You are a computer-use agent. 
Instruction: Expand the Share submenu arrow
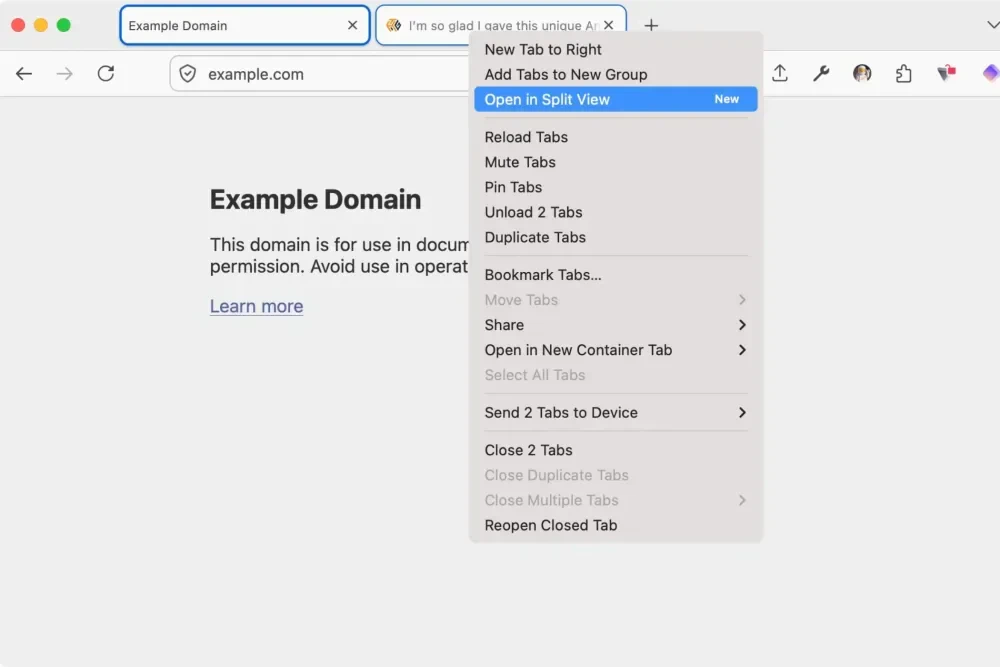point(742,325)
